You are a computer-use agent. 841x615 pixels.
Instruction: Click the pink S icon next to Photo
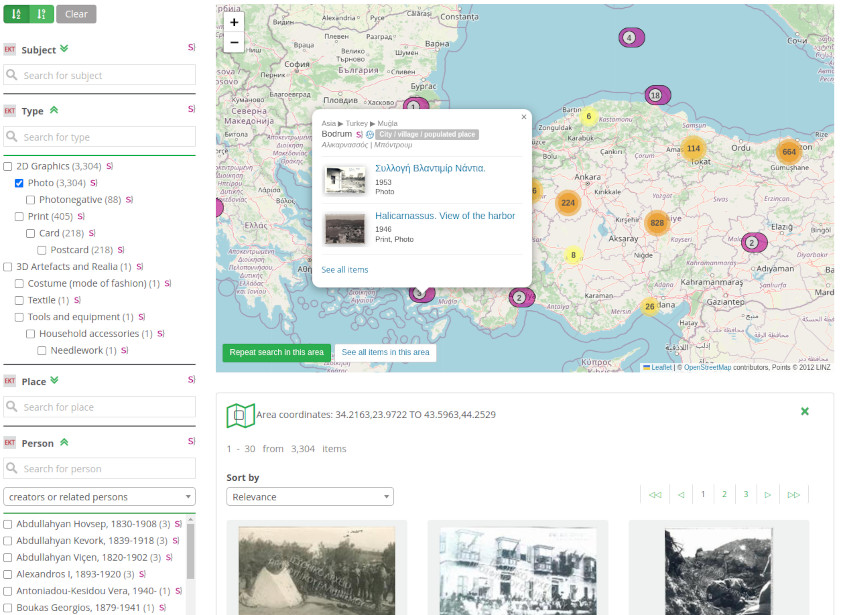[94, 183]
